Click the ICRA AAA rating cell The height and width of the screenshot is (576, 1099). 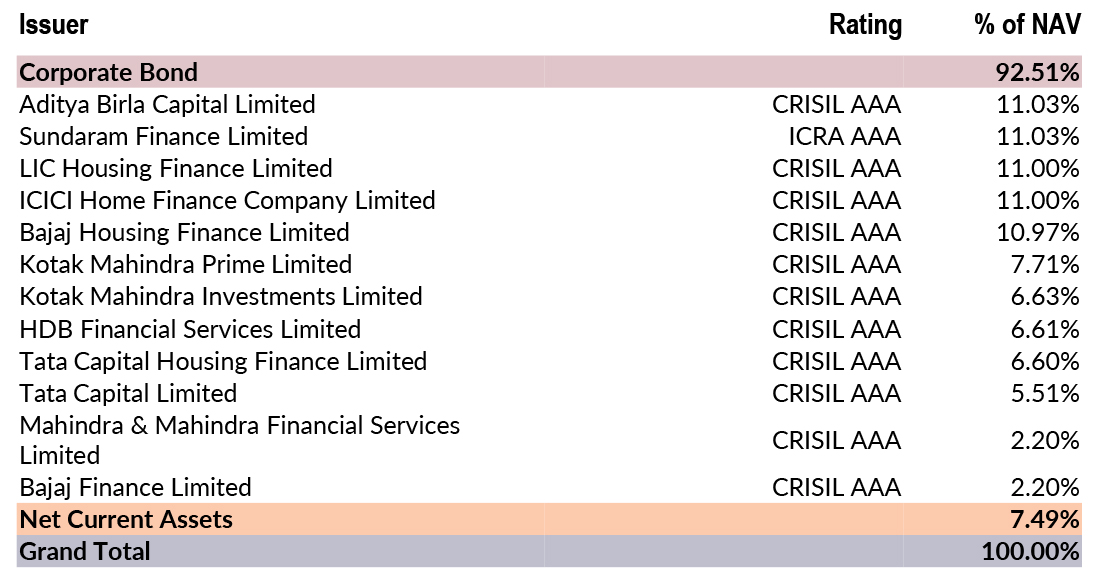[844, 136]
